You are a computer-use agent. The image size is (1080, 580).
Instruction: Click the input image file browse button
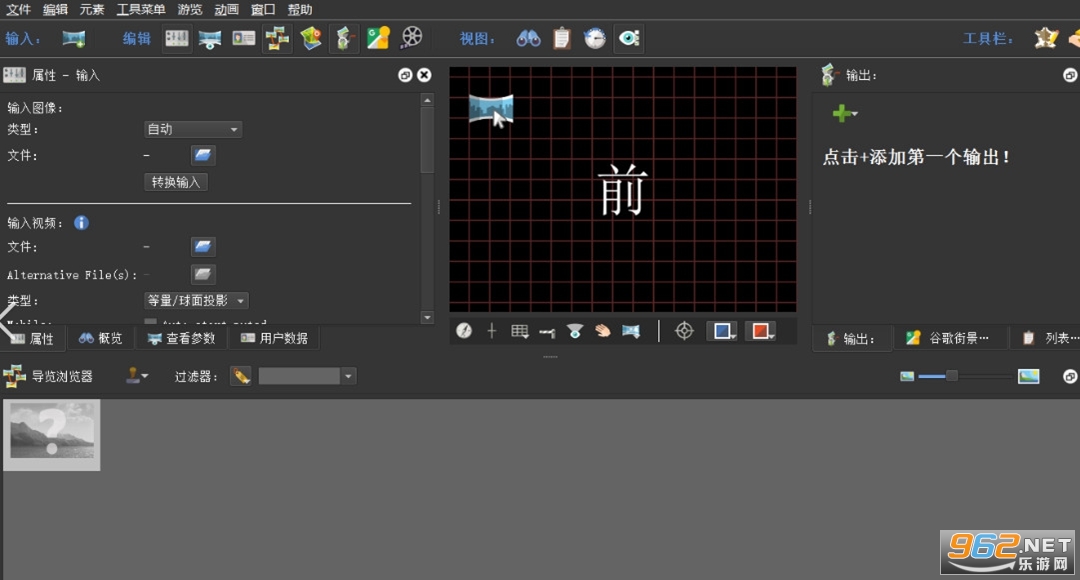202,155
